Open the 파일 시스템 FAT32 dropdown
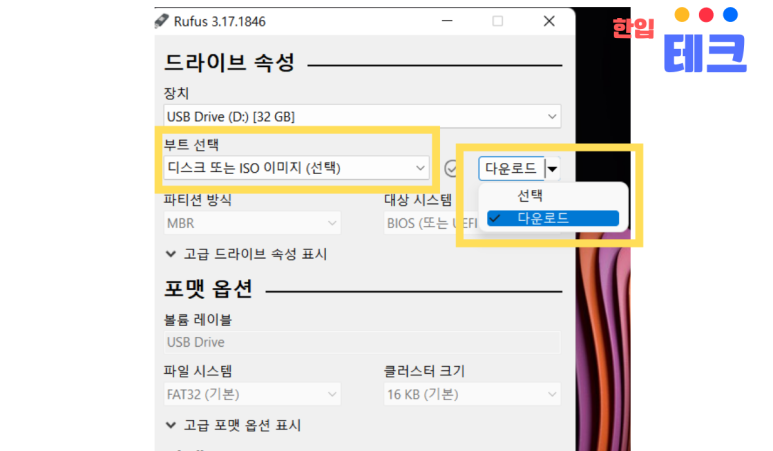The height and width of the screenshot is (451, 773). (x=251, y=394)
